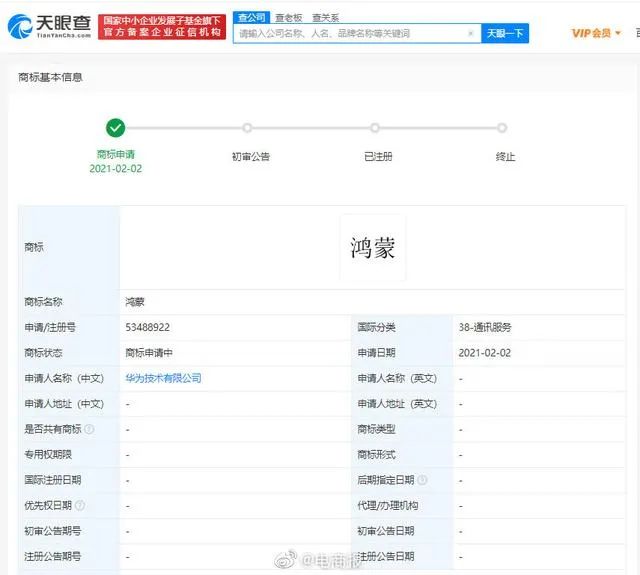Select the 查老板 search tab

pyautogui.click(x=289, y=18)
